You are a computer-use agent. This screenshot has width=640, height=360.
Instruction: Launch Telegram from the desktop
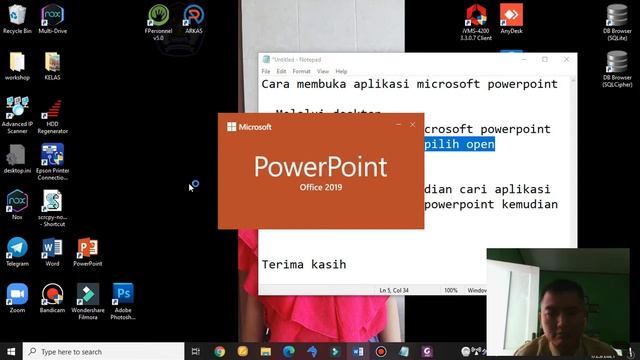[x=17, y=252]
